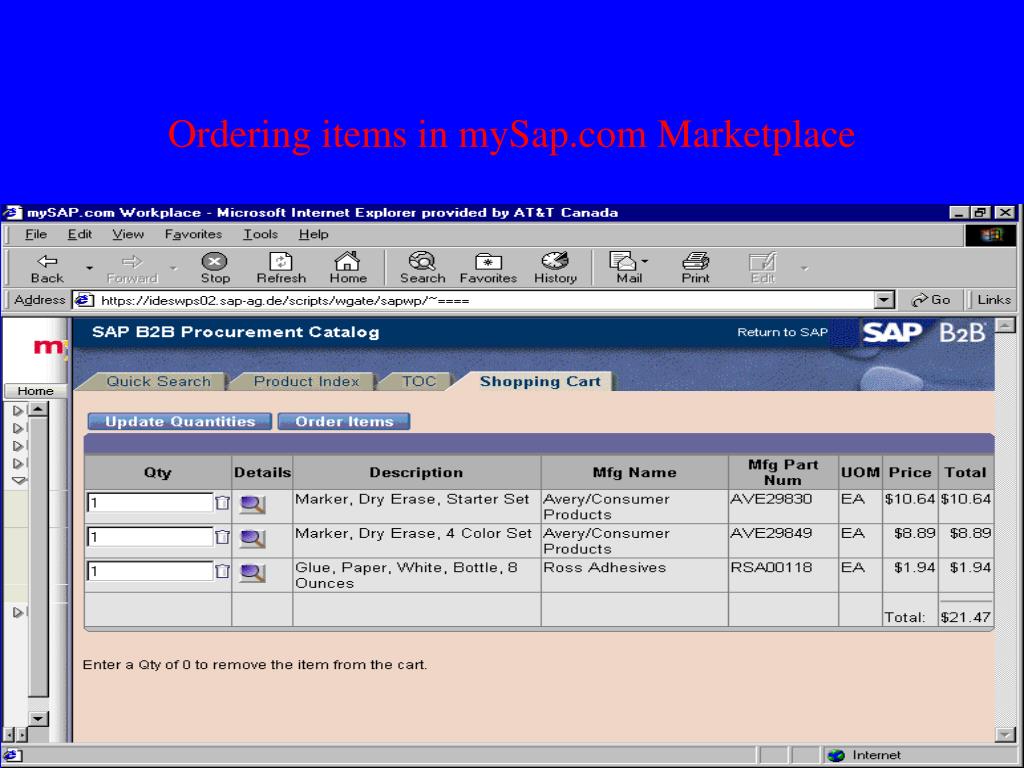The width and height of the screenshot is (1024, 768).
Task: Click the Windows logo throbber icon
Action: tap(991, 235)
